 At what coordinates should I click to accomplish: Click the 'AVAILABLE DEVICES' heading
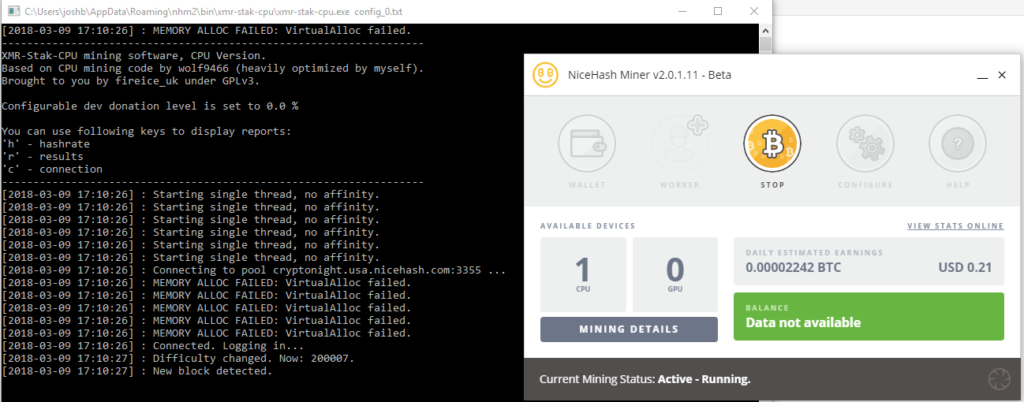pyautogui.click(x=588, y=226)
